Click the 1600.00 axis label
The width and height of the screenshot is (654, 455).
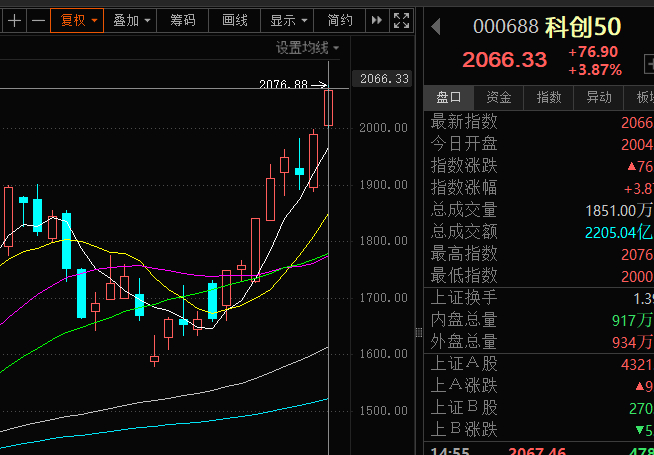[x=383, y=354]
